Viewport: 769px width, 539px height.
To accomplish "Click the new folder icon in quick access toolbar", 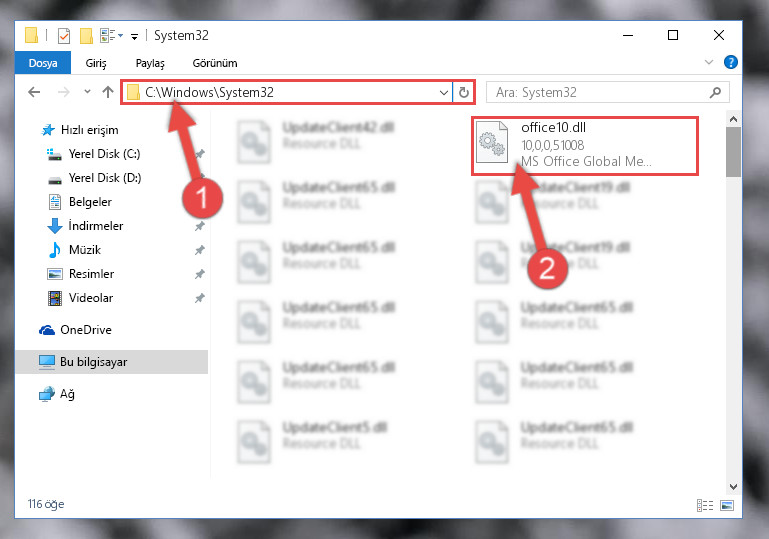I will point(86,36).
